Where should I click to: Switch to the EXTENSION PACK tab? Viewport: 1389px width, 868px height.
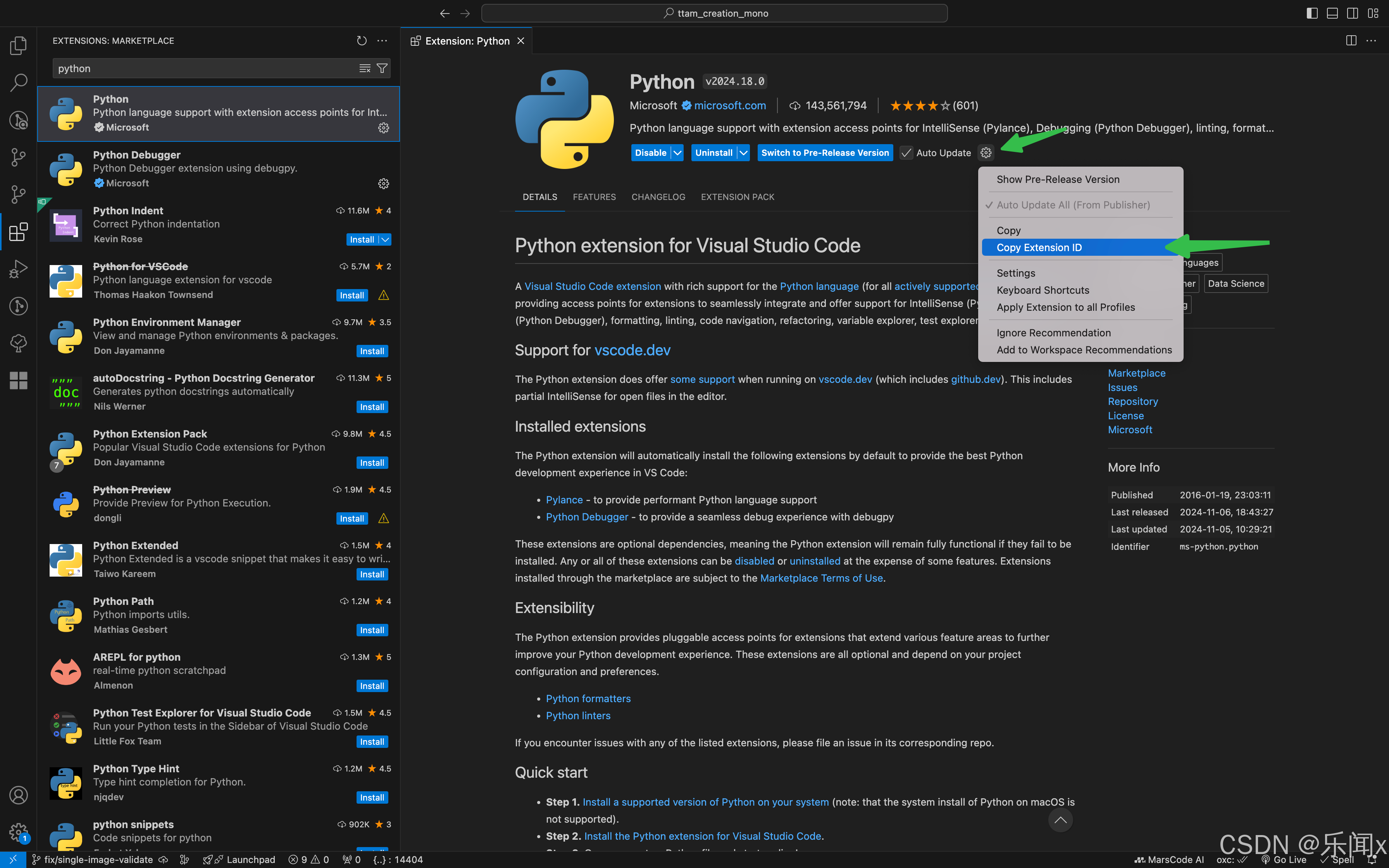(x=738, y=197)
